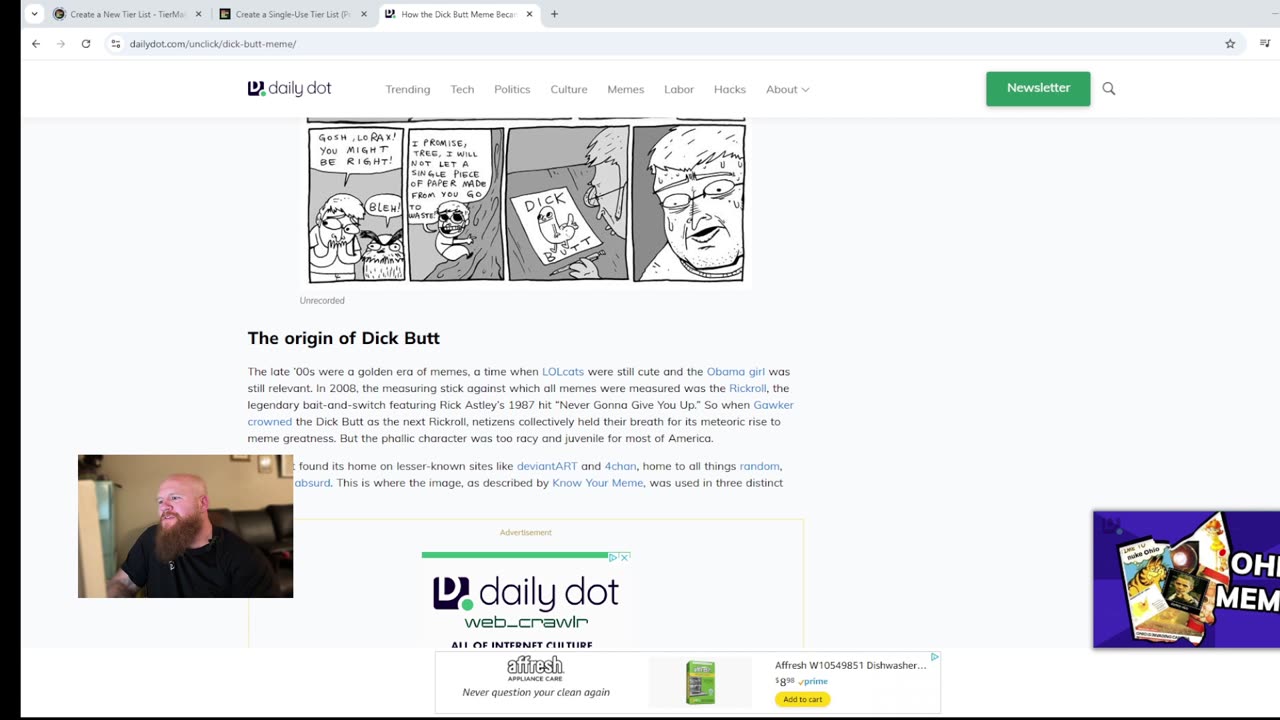Screen dimensions: 1280x720
Task: Open a new tab with the plus icon
Action: pyautogui.click(x=554, y=14)
